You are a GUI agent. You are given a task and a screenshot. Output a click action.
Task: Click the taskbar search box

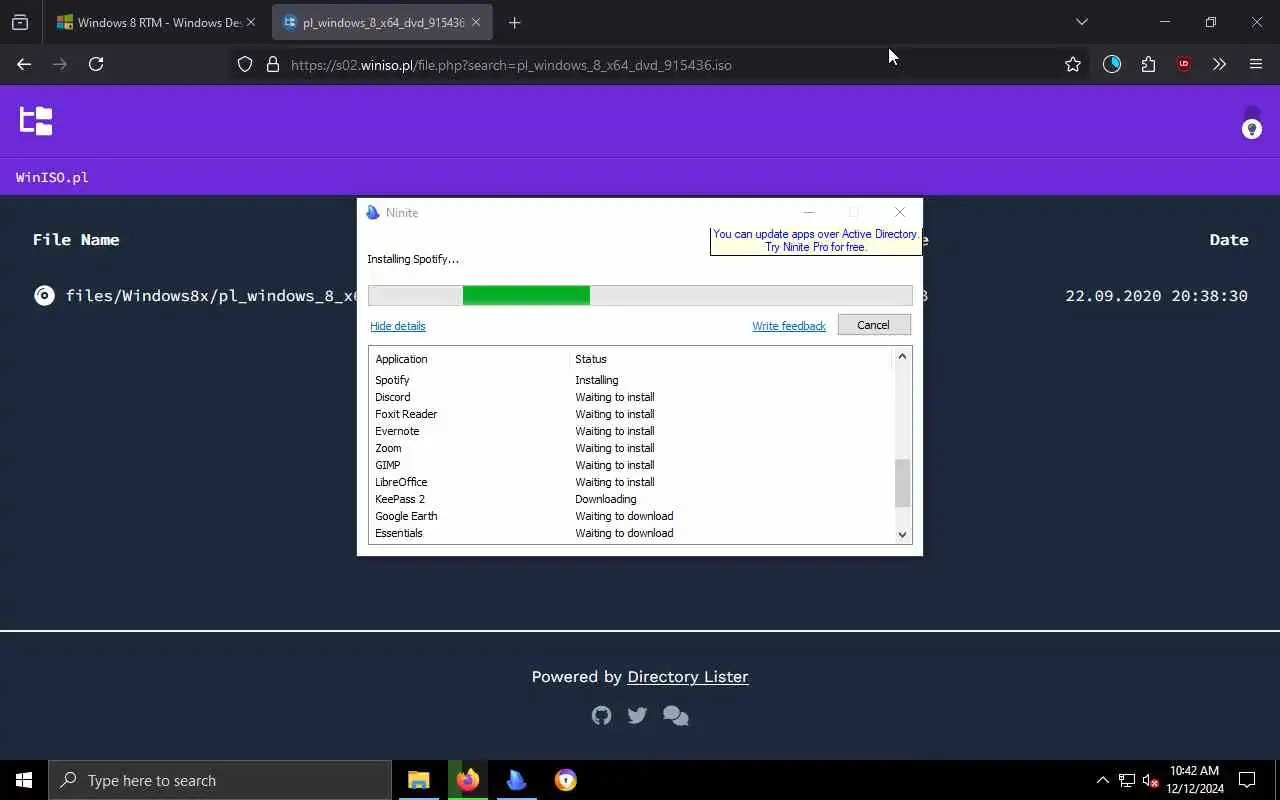tap(220, 780)
